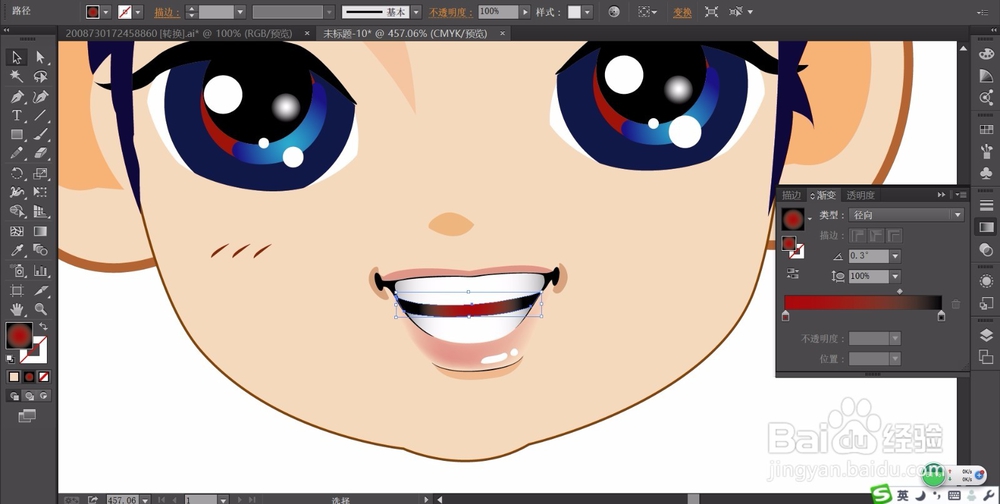Select the Blend tool
Image resolution: width=1000 pixels, height=504 pixels.
pyautogui.click(x=40, y=250)
